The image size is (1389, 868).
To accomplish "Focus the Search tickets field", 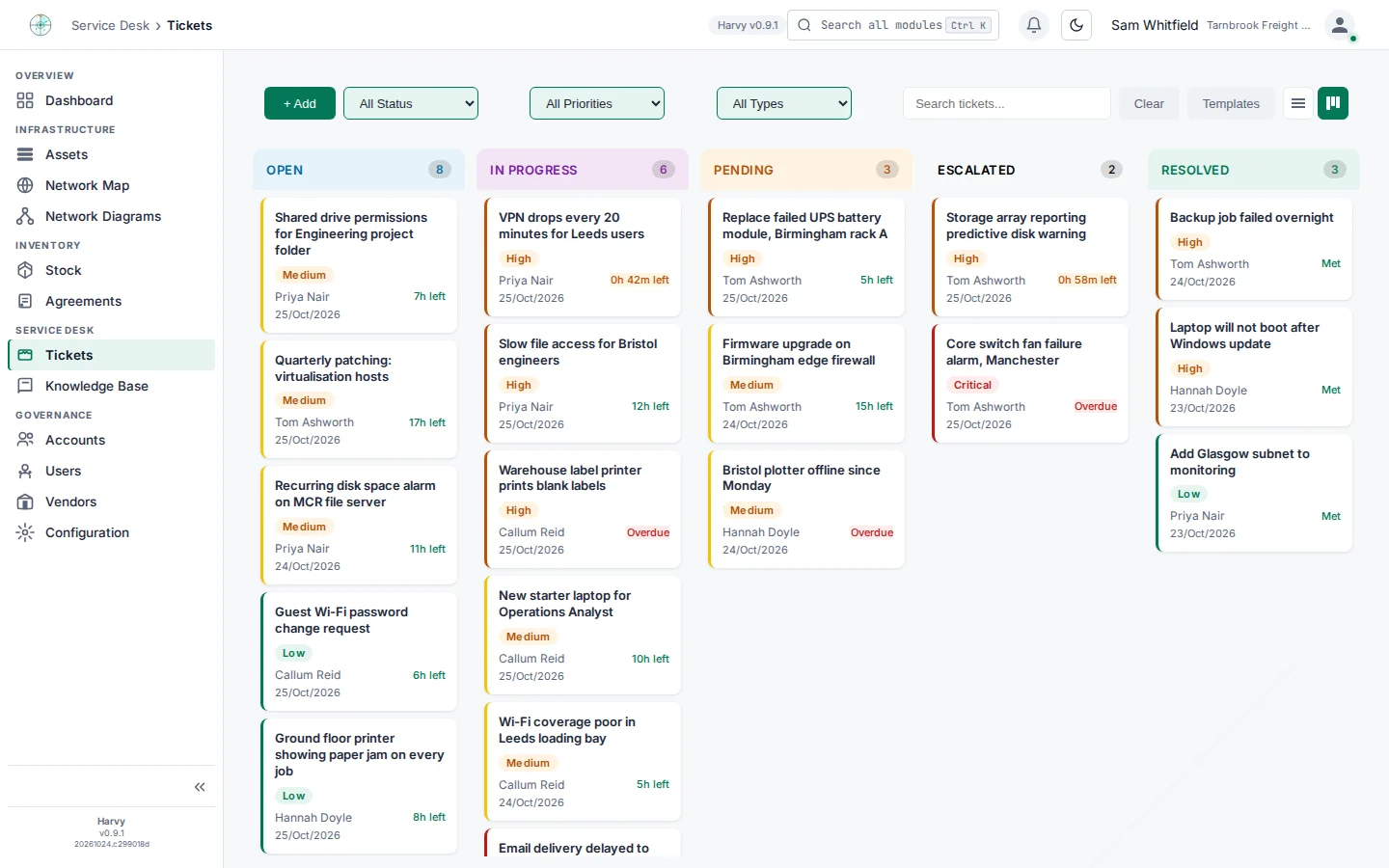I will (x=1007, y=103).
